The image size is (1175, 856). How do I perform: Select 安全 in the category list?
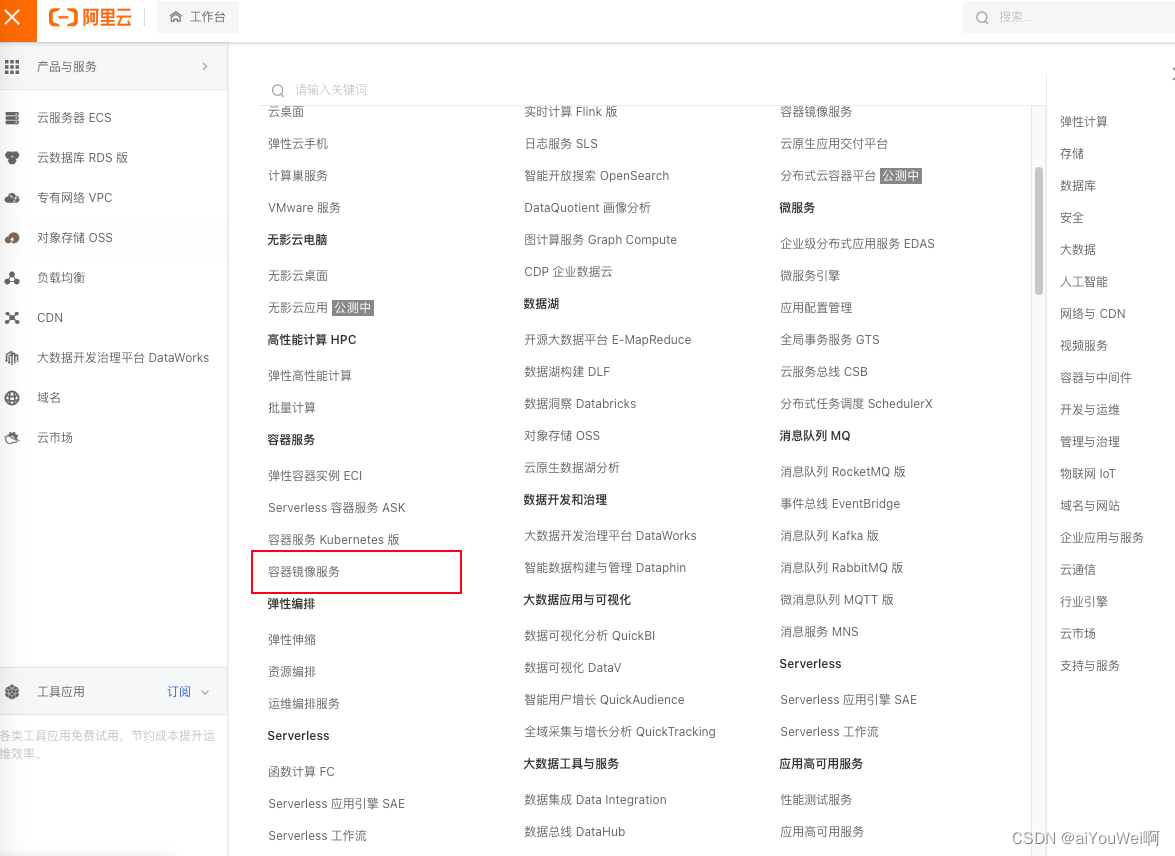point(1072,217)
